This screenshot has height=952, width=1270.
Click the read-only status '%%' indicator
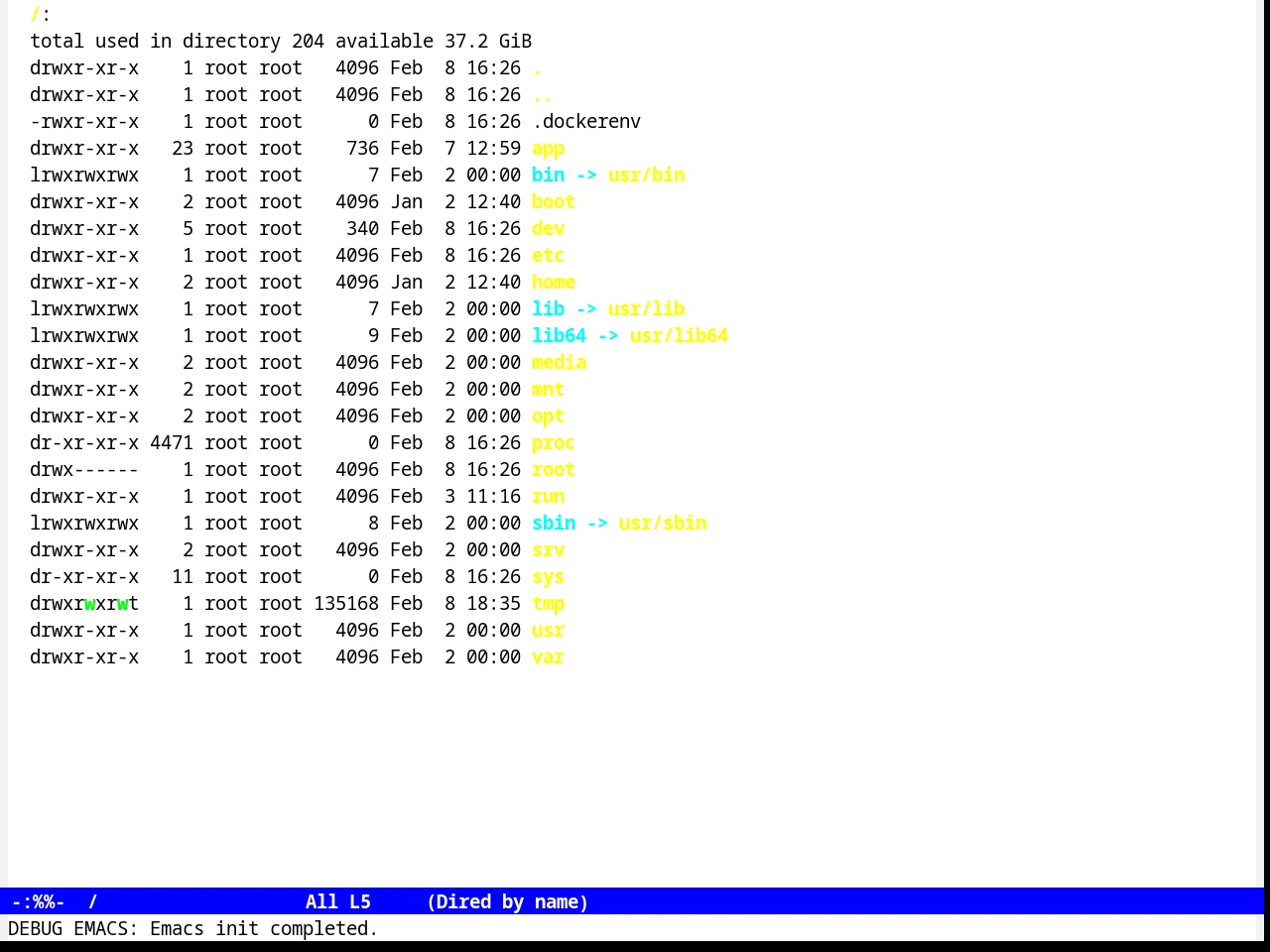tap(44, 901)
